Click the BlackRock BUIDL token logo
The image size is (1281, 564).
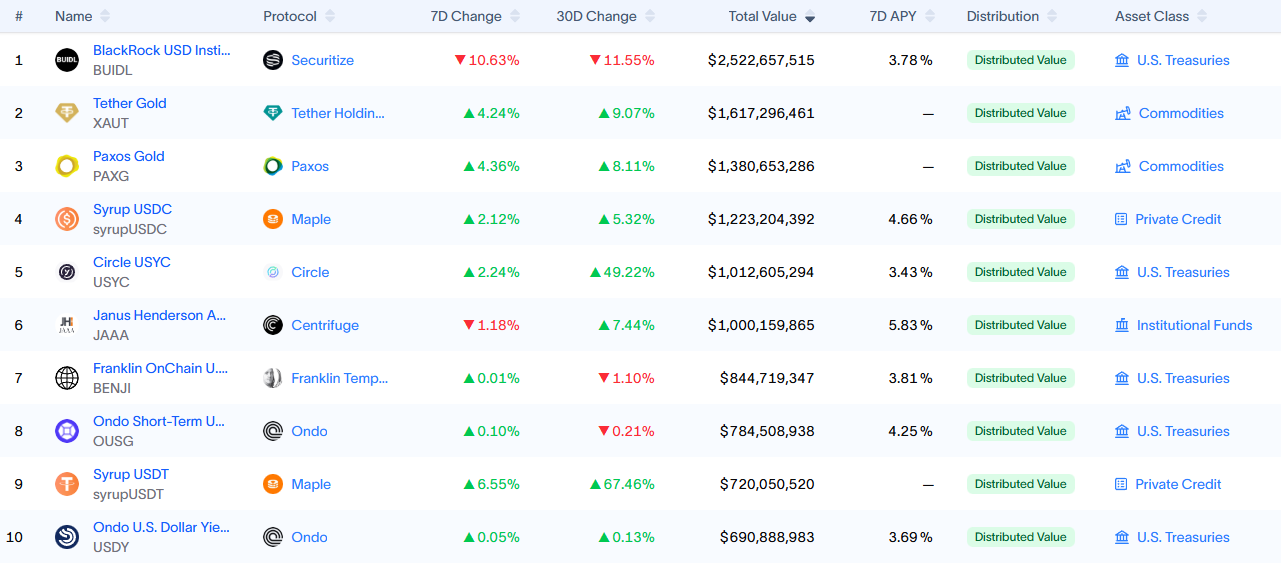(x=67, y=60)
